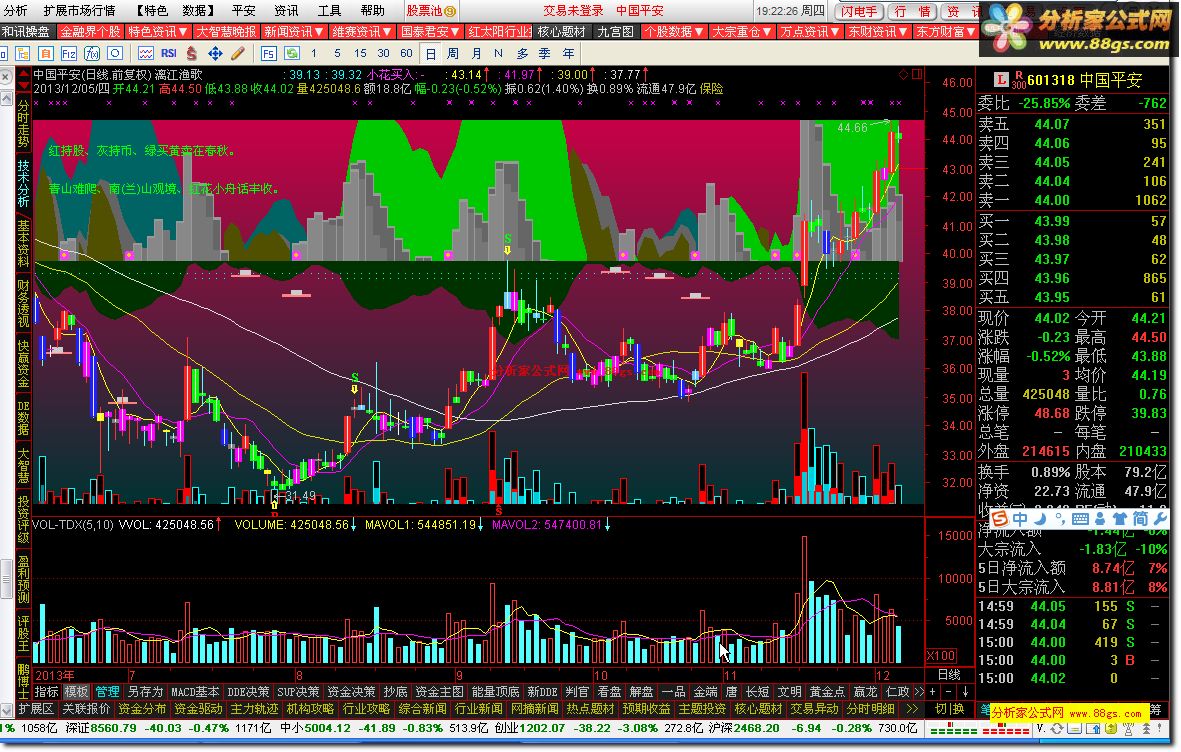
Task: Switch chart period to 月 monthly
Action: tap(476, 53)
